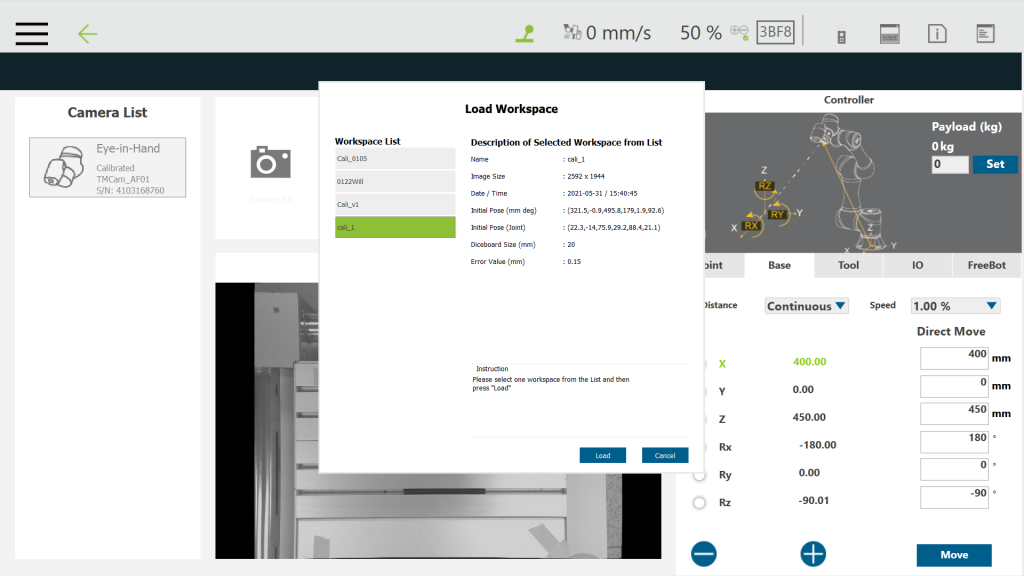This screenshot has width=1024, height=576.
Task: Switch to the FreeBot tab
Action: coord(986,266)
